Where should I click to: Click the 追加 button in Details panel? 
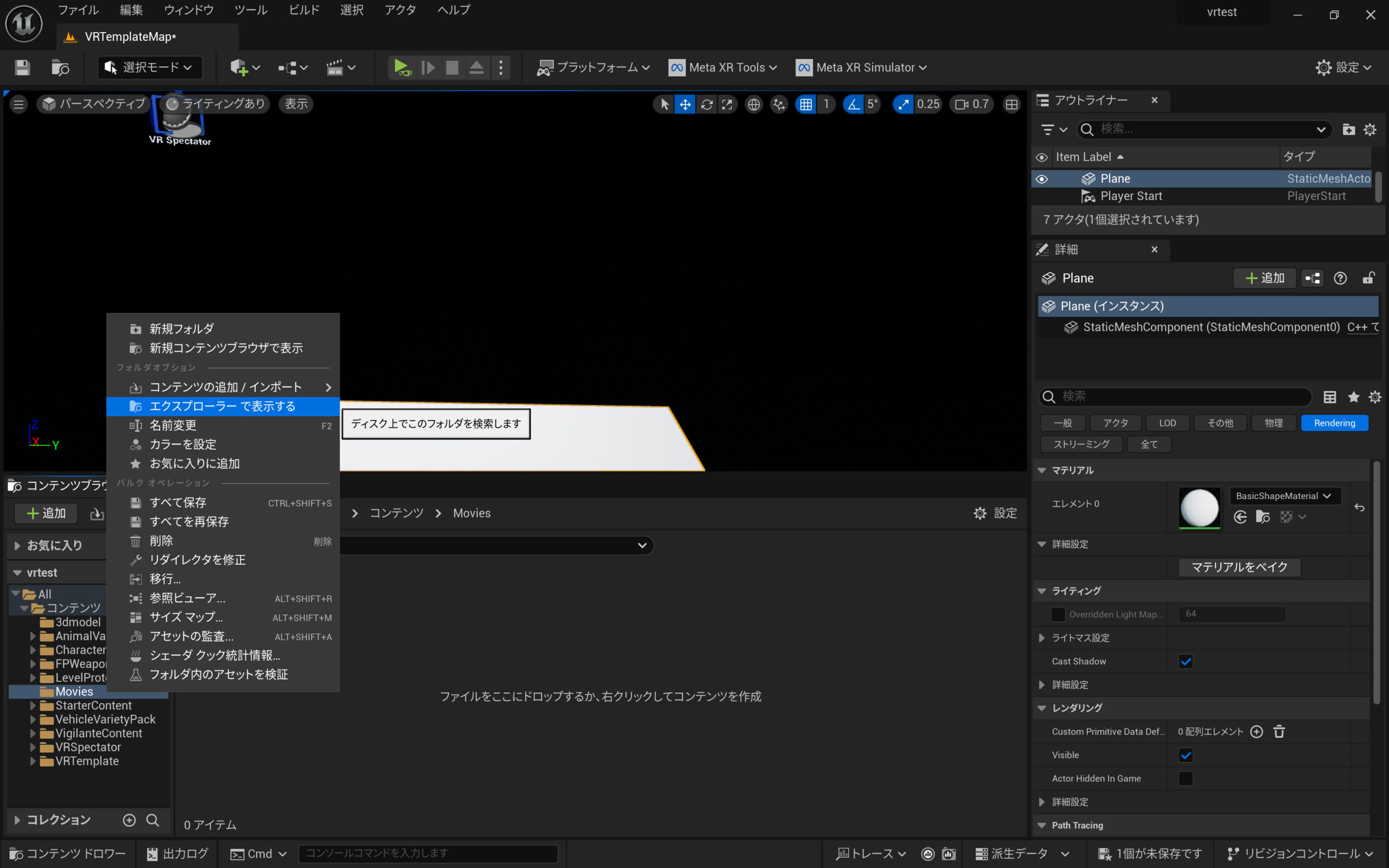pos(1264,278)
